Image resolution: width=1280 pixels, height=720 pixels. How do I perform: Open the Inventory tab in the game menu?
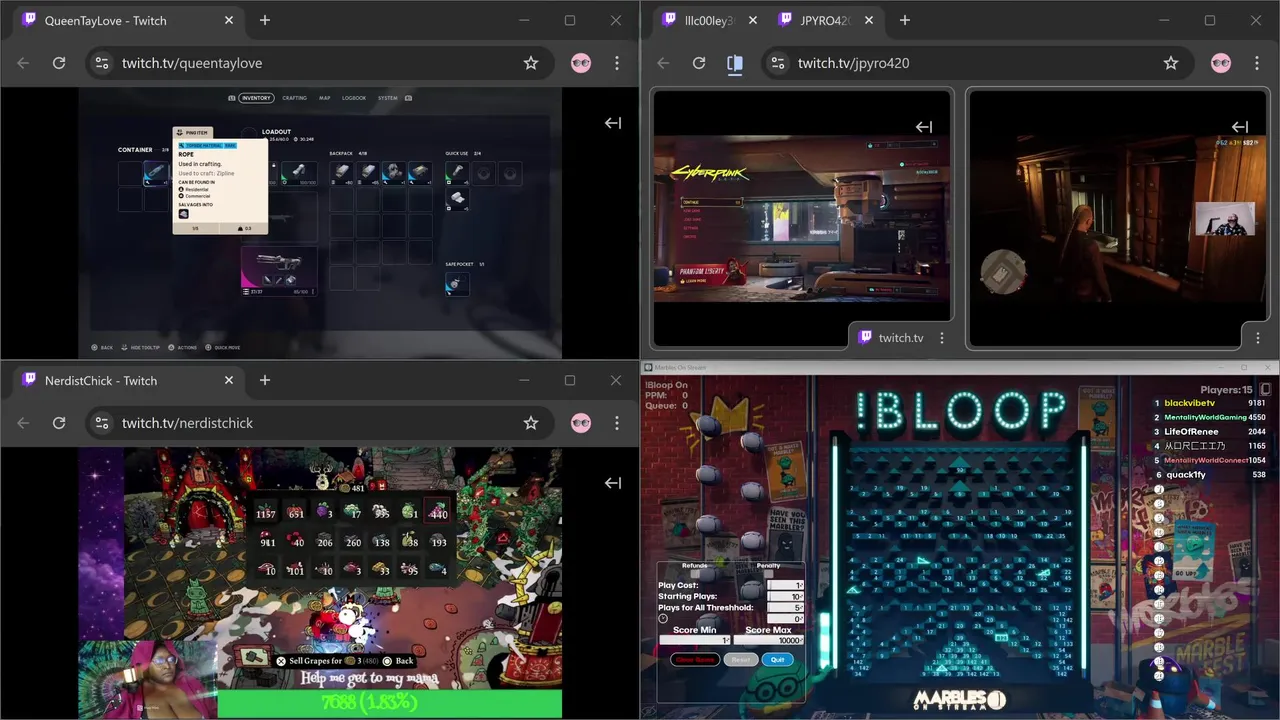pos(256,98)
